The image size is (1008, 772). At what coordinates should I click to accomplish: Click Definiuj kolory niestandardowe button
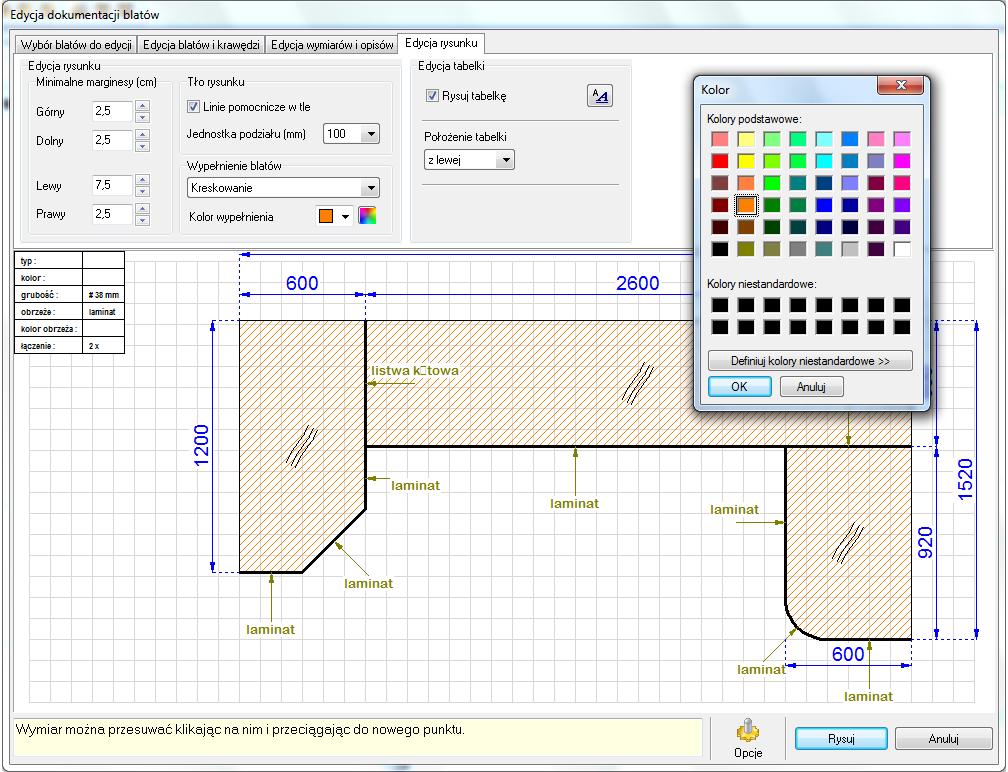click(x=810, y=361)
